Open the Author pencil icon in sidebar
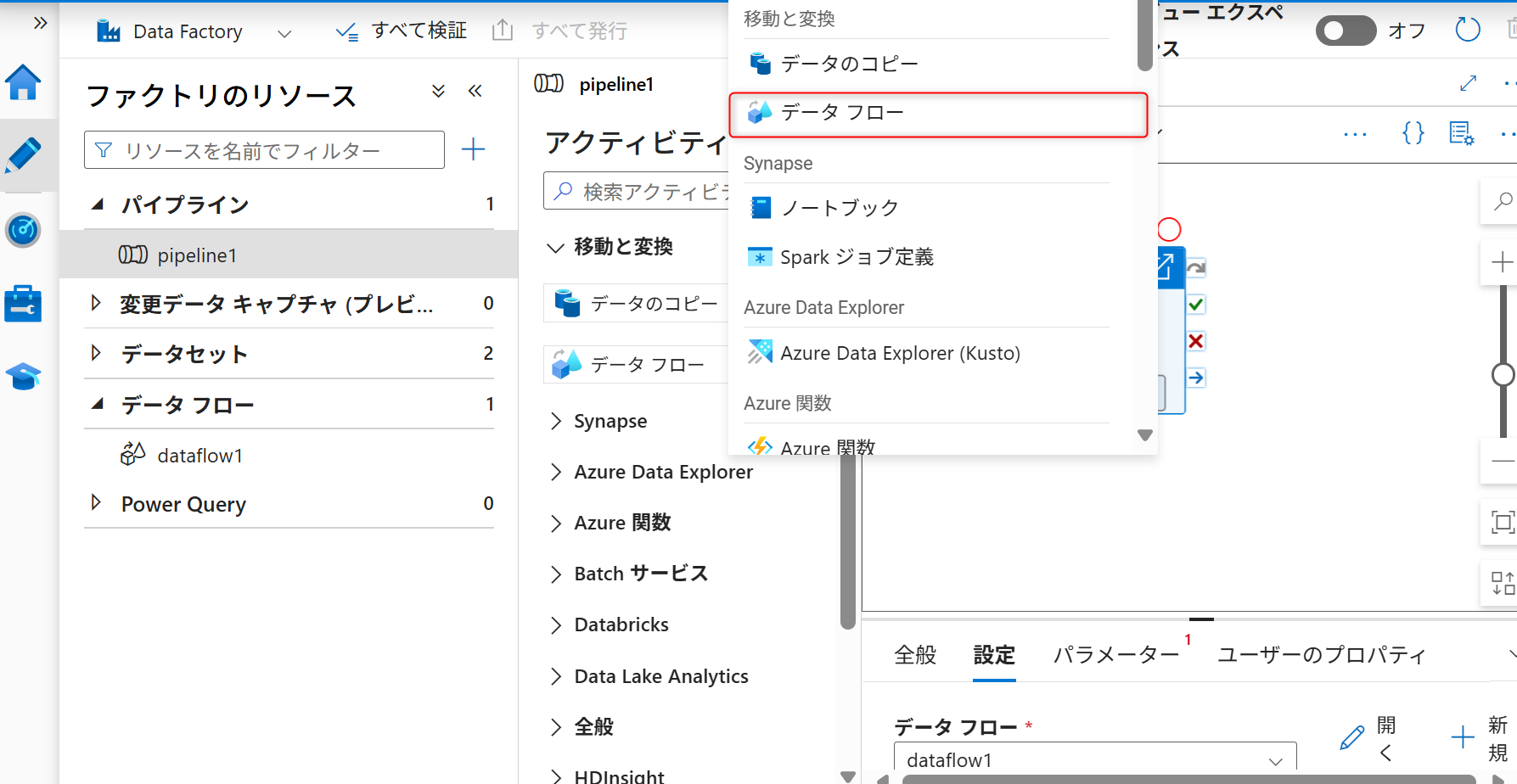Image resolution: width=1517 pixels, height=784 pixels. tap(23, 155)
